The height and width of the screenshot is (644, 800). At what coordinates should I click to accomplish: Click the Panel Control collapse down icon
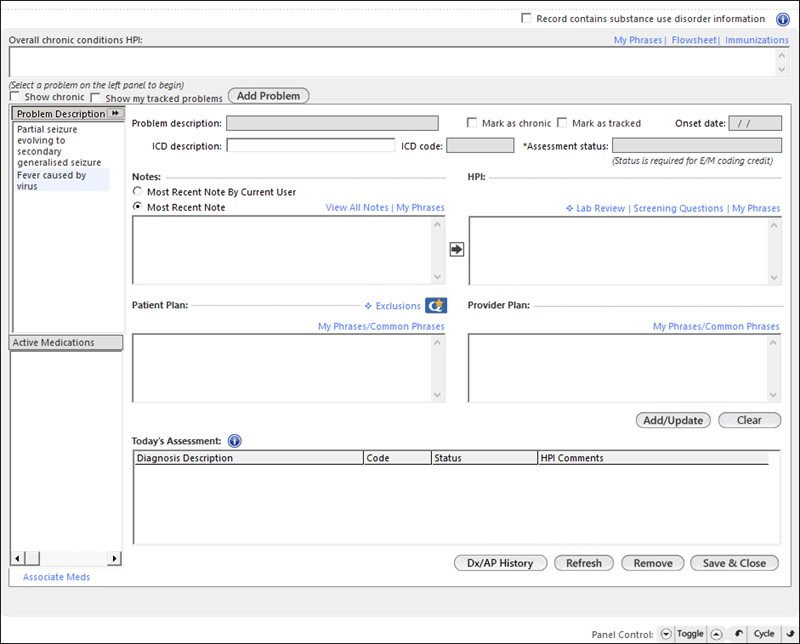(666, 634)
